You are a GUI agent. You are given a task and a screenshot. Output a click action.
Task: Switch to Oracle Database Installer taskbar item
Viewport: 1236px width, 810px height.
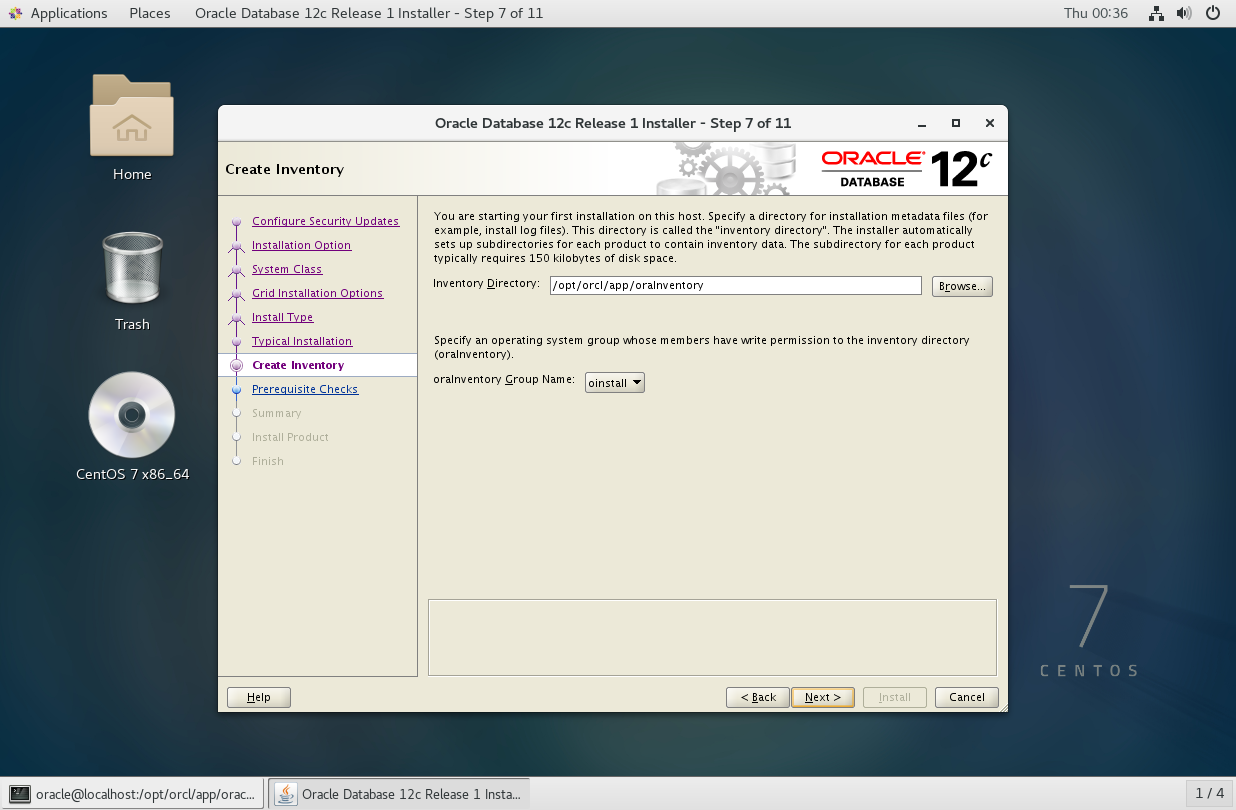point(399,794)
